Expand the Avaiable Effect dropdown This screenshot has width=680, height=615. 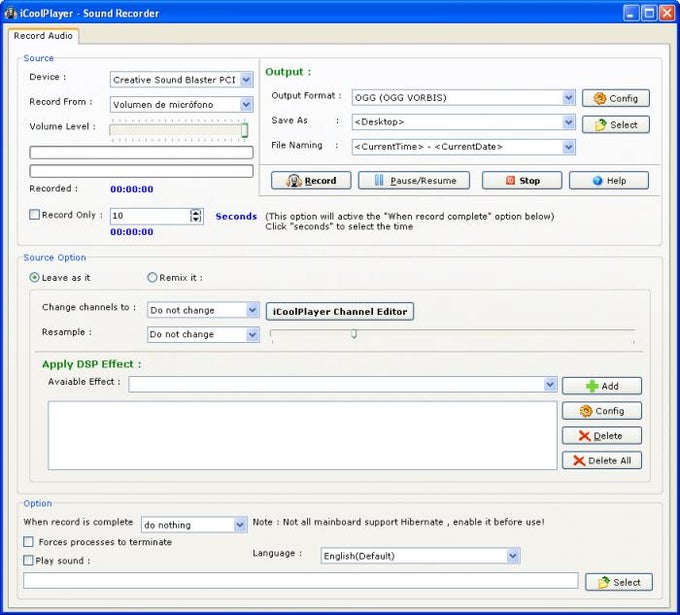[550, 384]
